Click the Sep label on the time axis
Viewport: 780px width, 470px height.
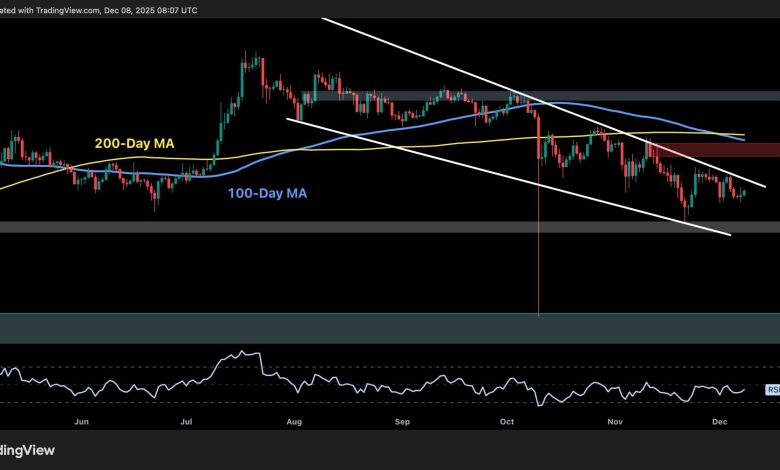pyautogui.click(x=402, y=423)
